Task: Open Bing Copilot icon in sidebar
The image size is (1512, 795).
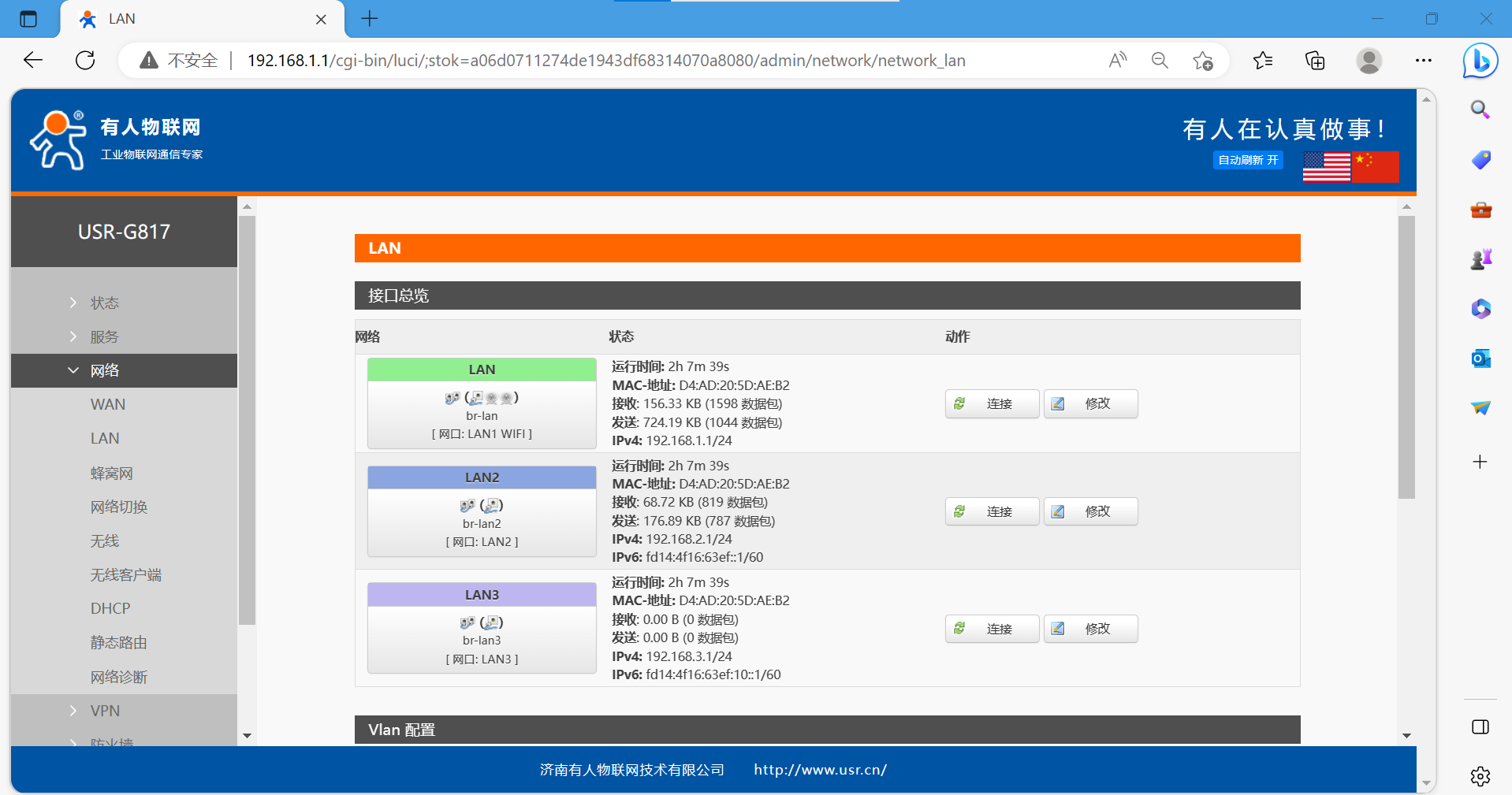Action: [x=1480, y=61]
